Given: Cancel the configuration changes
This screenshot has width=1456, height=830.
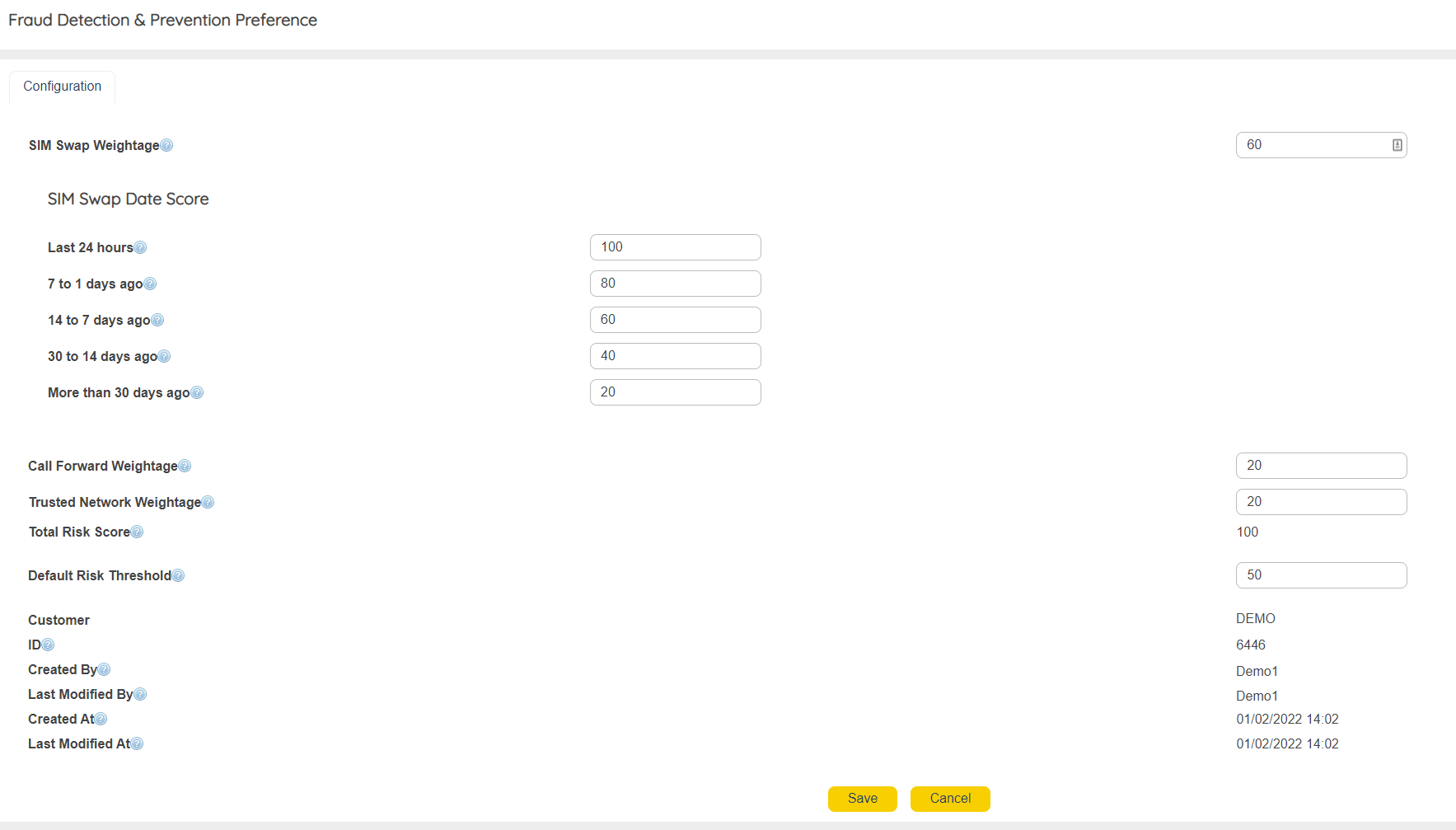Looking at the screenshot, I should [x=950, y=799].
